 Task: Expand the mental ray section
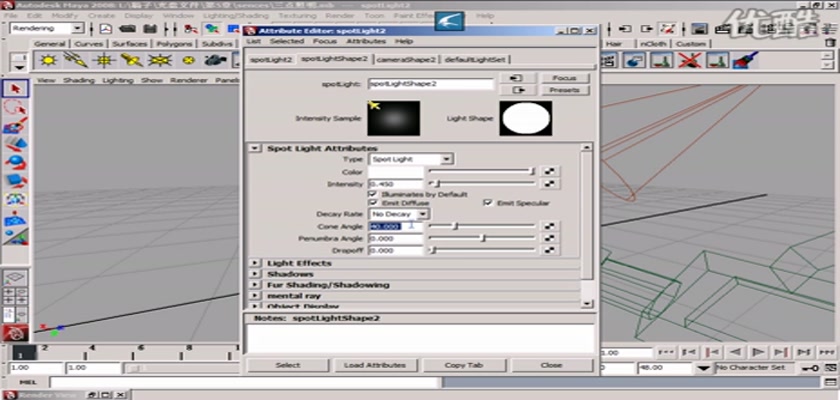[x=256, y=296]
